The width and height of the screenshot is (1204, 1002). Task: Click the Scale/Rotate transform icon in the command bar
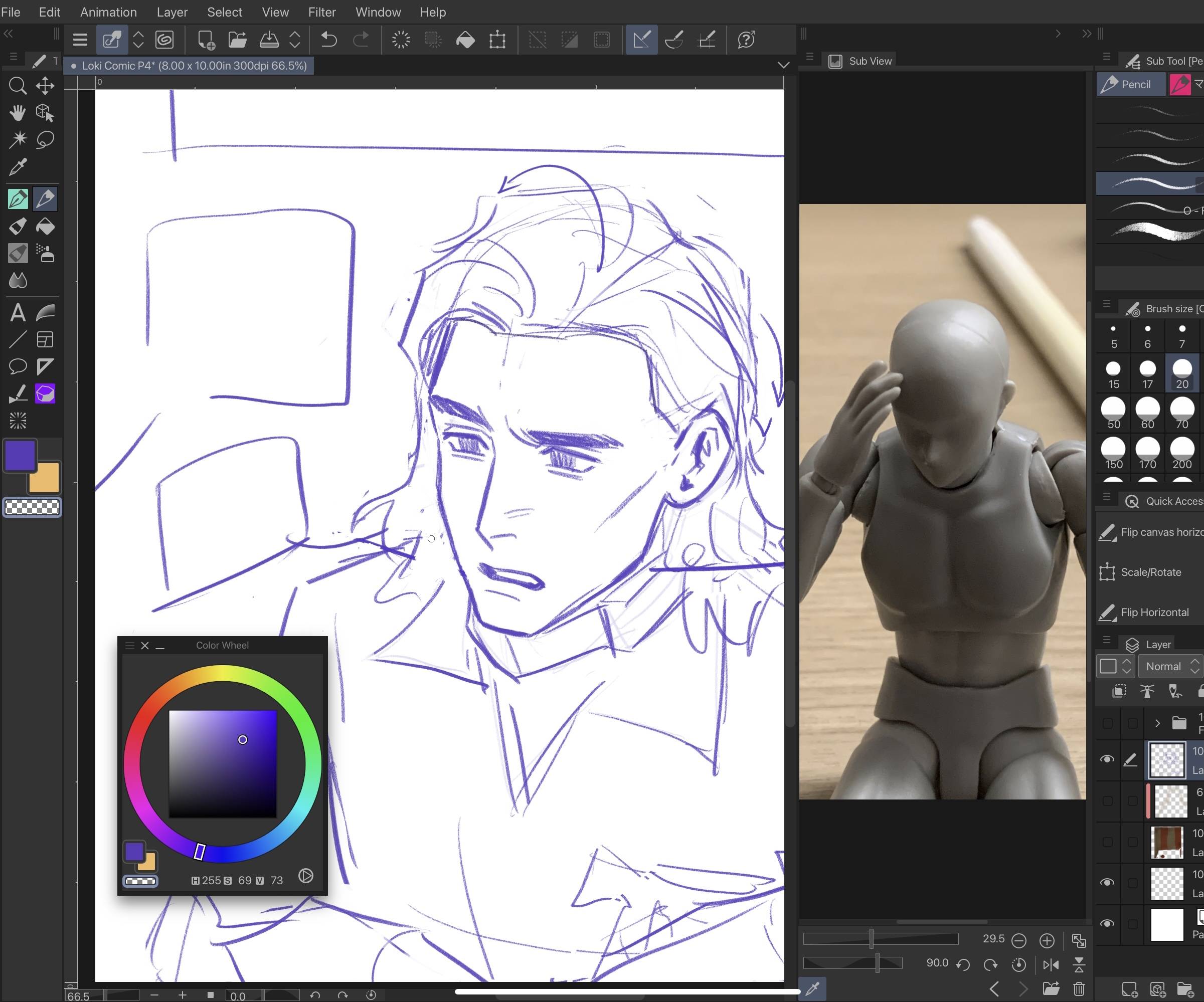pyautogui.click(x=497, y=40)
